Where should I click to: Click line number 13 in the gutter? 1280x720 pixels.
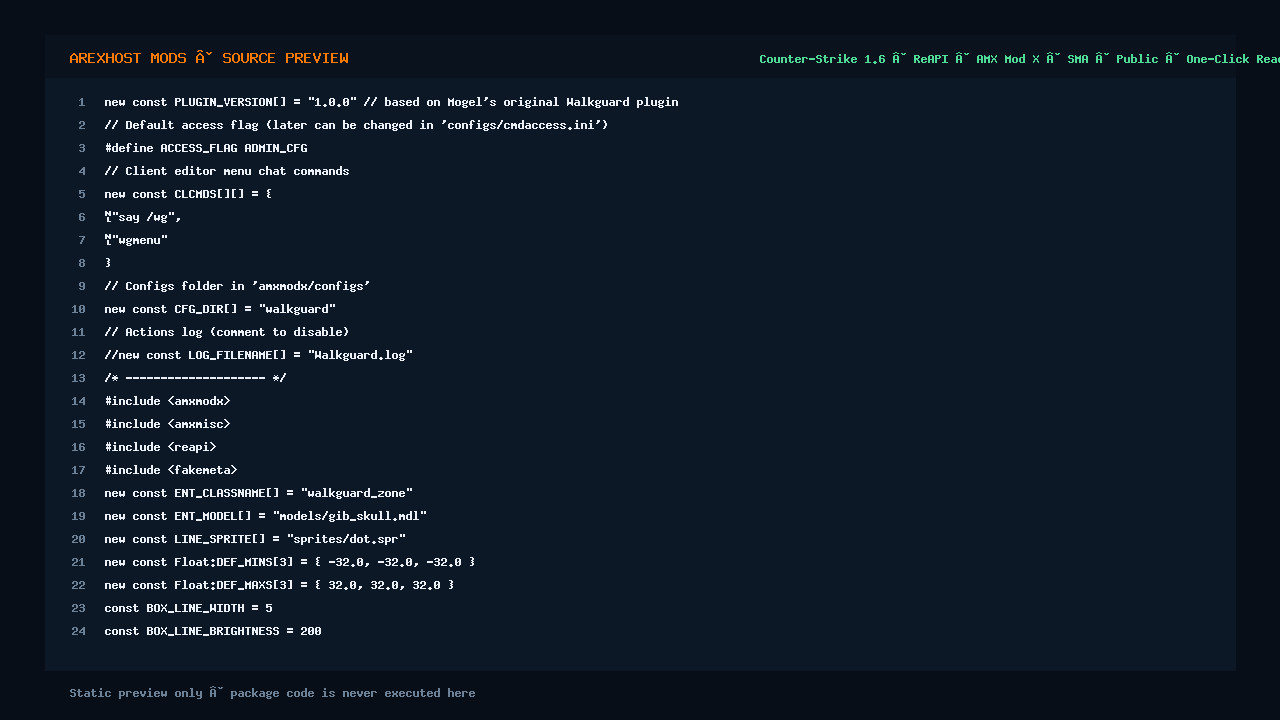click(x=79, y=378)
